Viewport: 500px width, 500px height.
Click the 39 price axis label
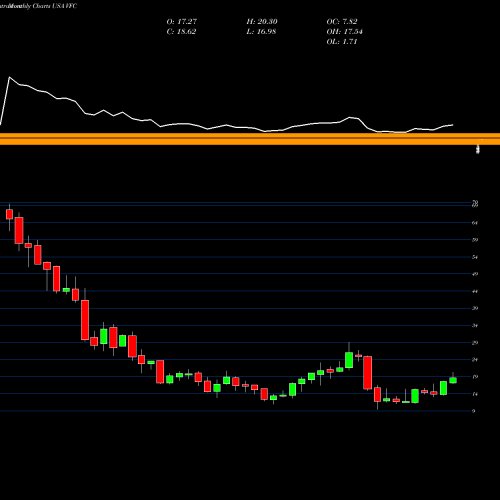(x=475, y=308)
